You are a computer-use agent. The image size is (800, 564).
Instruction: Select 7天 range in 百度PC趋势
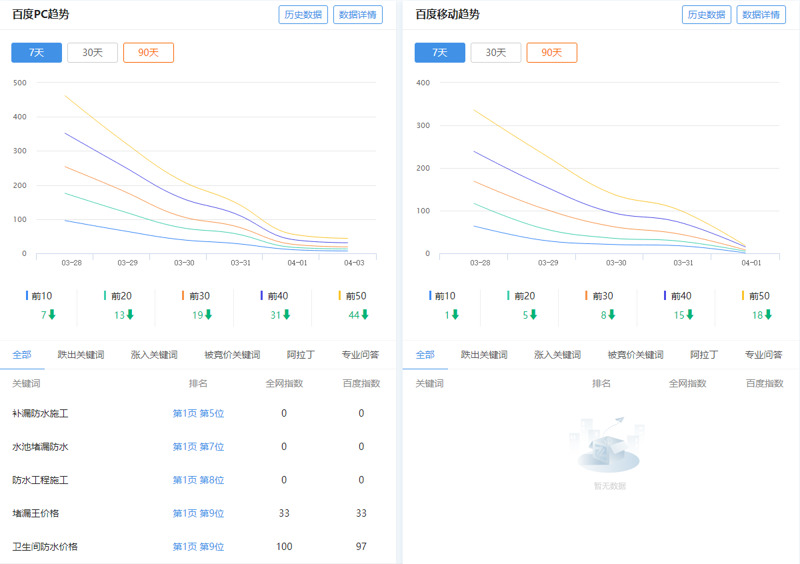[x=36, y=53]
